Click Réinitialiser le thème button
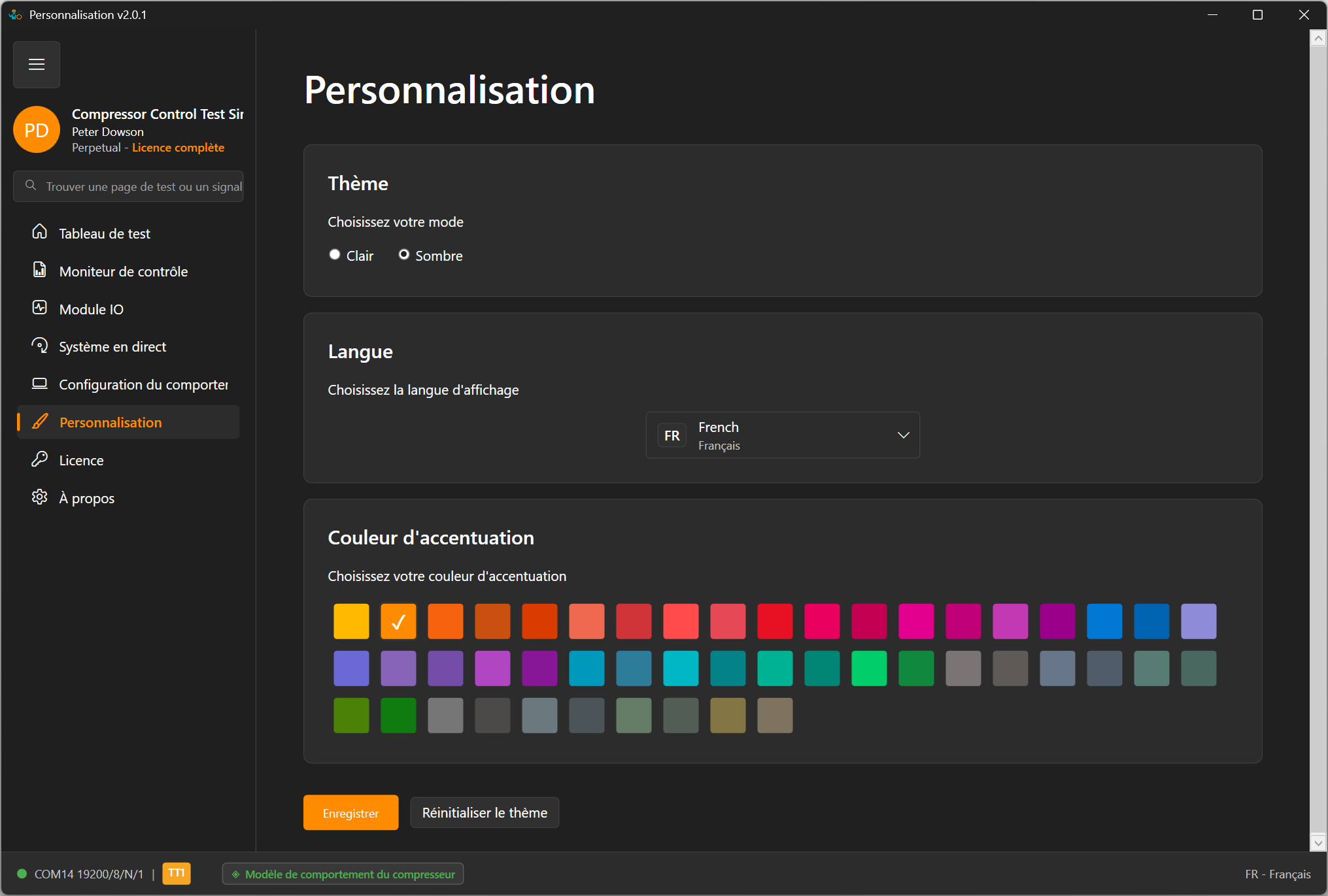 point(485,813)
